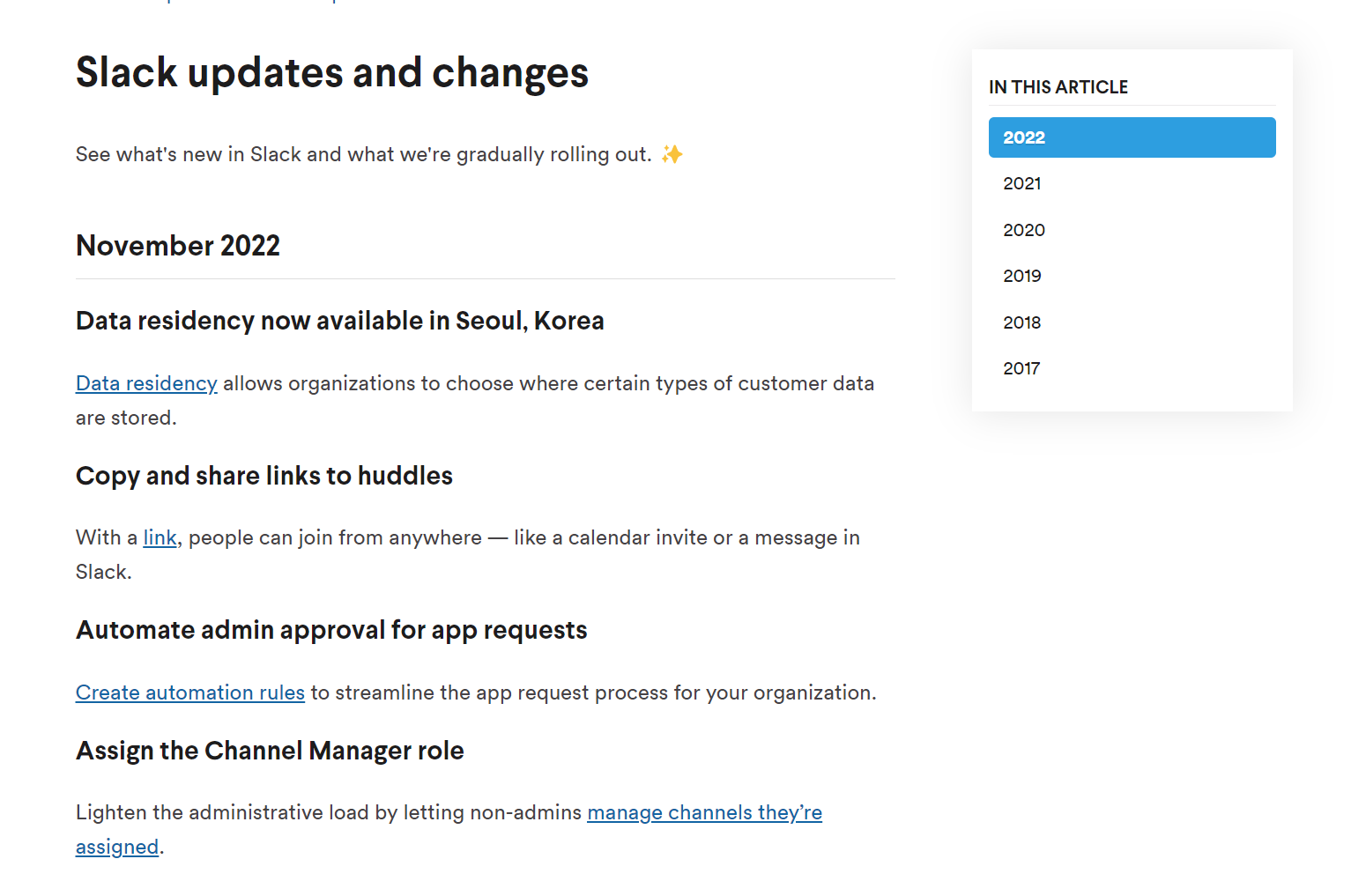
Task: Follow the 'manage channels they're assigned' link
Action: [703, 812]
